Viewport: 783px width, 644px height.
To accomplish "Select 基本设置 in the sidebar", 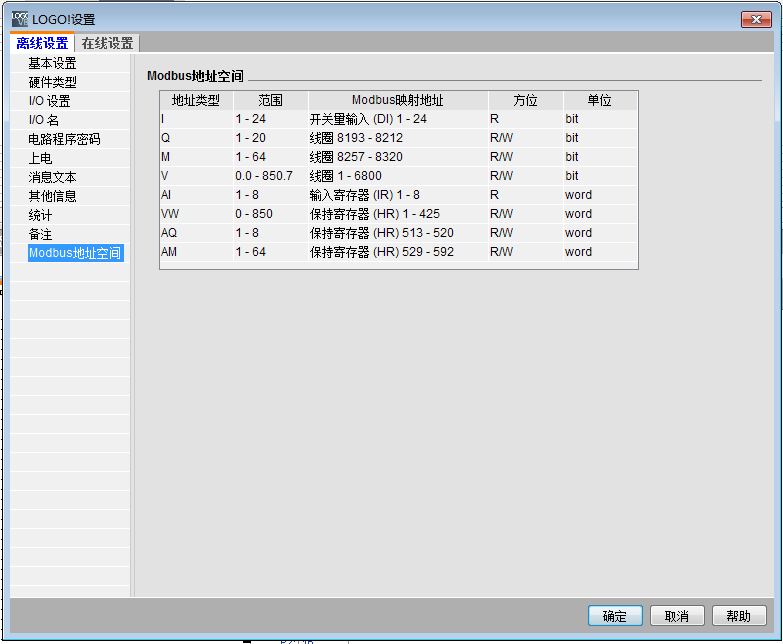I will tap(52, 63).
